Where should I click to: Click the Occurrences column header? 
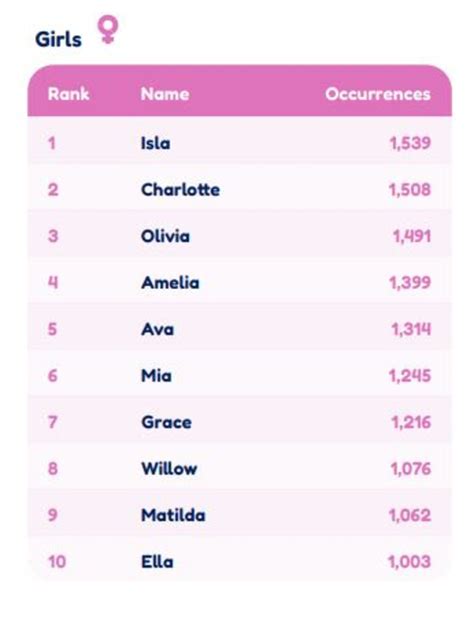378,94
